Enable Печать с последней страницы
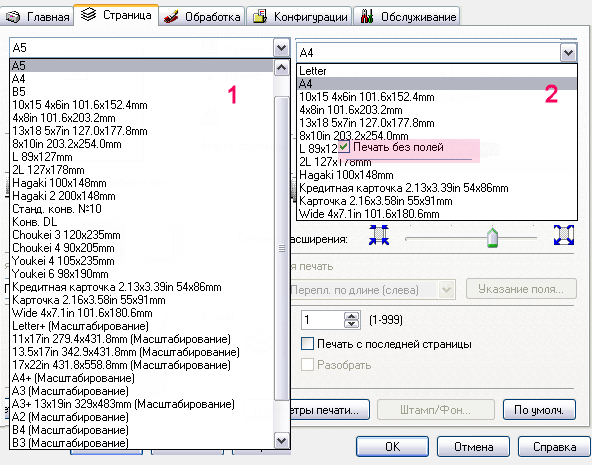This screenshot has width=592, height=465. click(307, 344)
